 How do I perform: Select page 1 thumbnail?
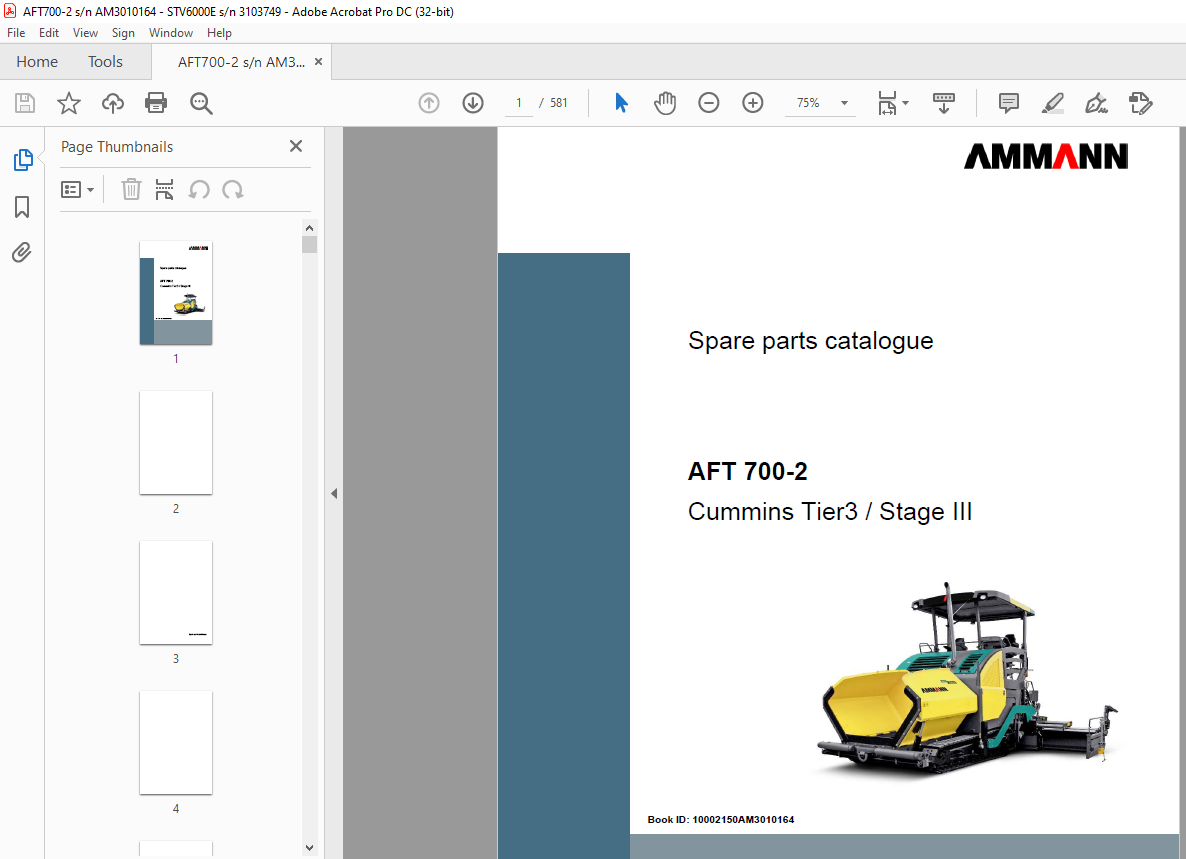175,293
